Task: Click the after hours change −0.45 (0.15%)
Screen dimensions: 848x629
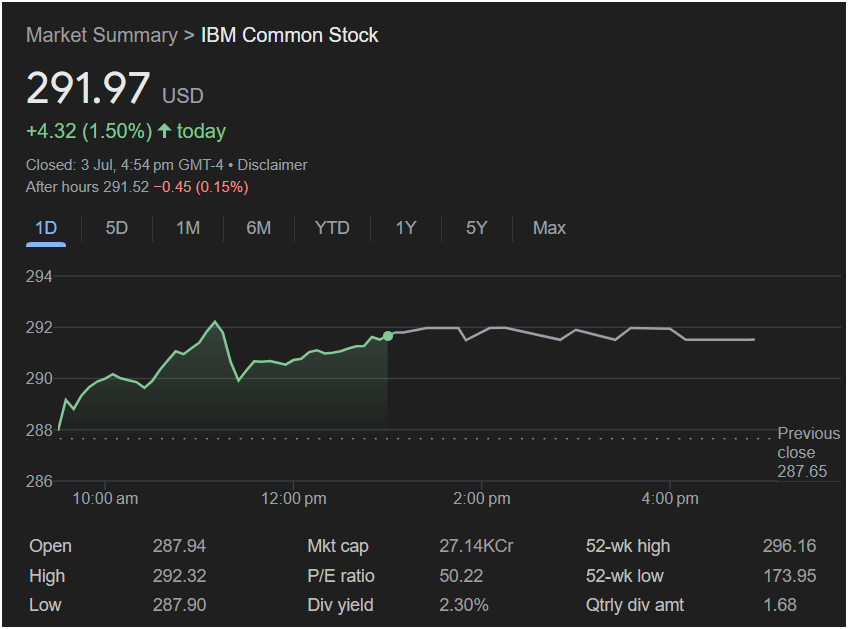Action: (201, 187)
